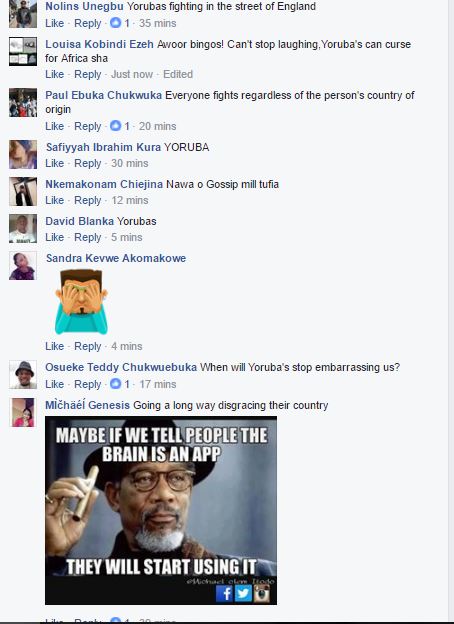The image size is (454, 624).
Task: Open Mìchäéí Genesis profile name link
Action: coord(88,405)
